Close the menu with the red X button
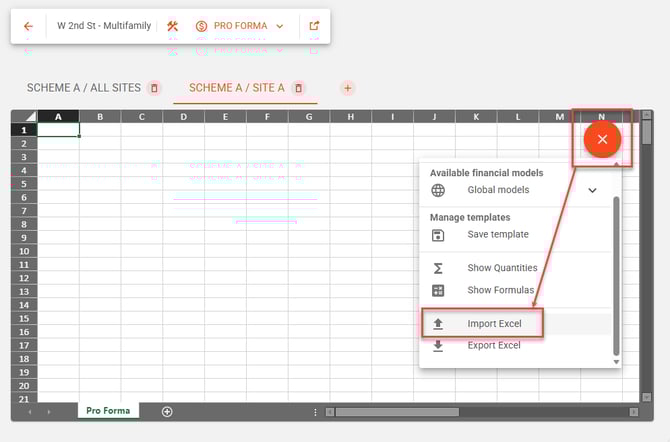 (x=602, y=140)
